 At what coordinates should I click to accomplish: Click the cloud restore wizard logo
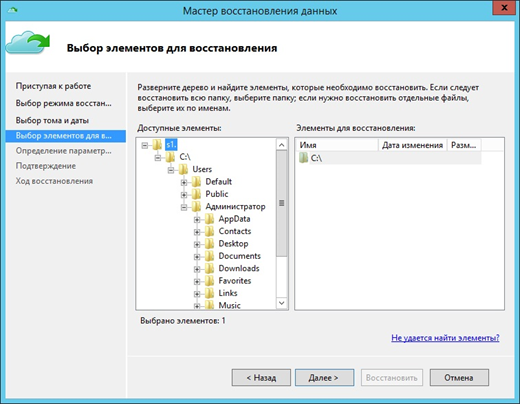point(28,42)
